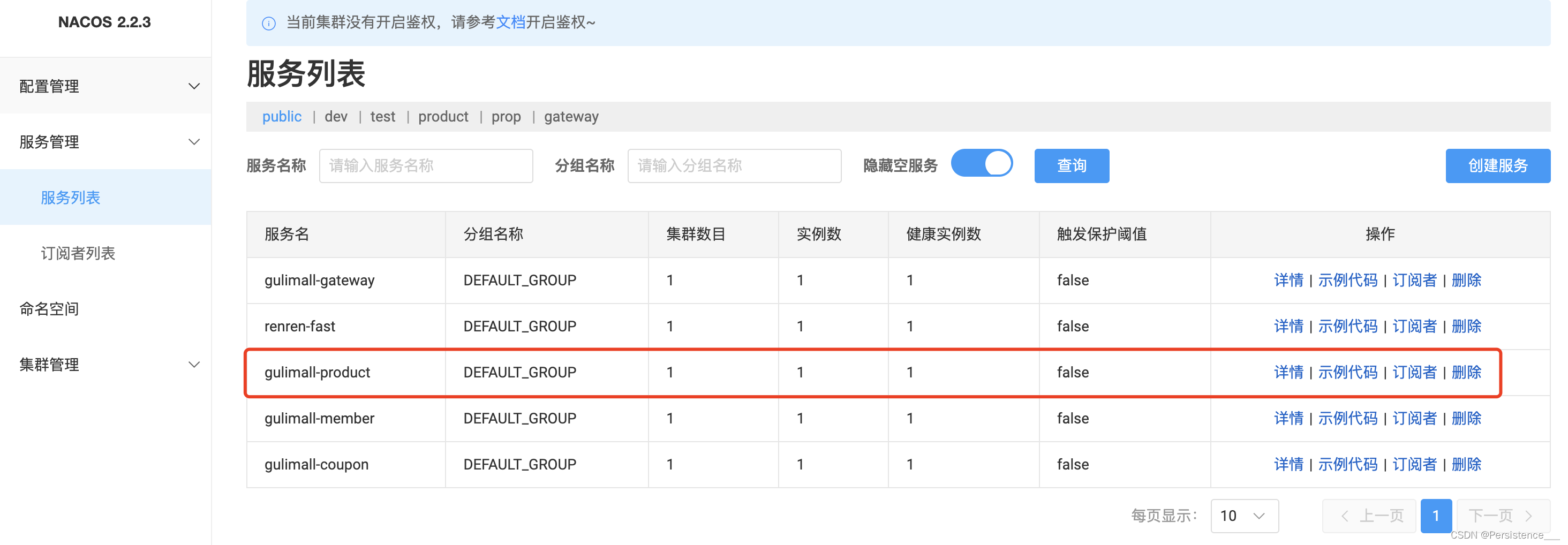Open 服务列表 in the sidebar
The width and height of the screenshot is (1568, 545).
pyautogui.click(x=71, y=198)
